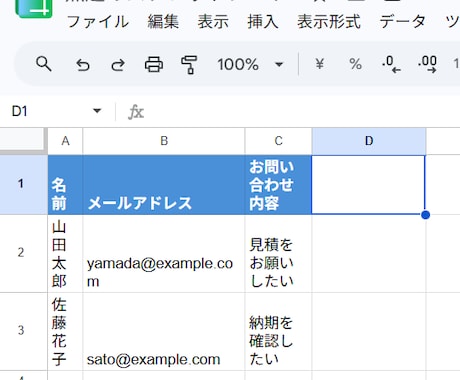Select cell containing 納期を確認したい
The image size is (460, 380).
[x=278, y=331]
